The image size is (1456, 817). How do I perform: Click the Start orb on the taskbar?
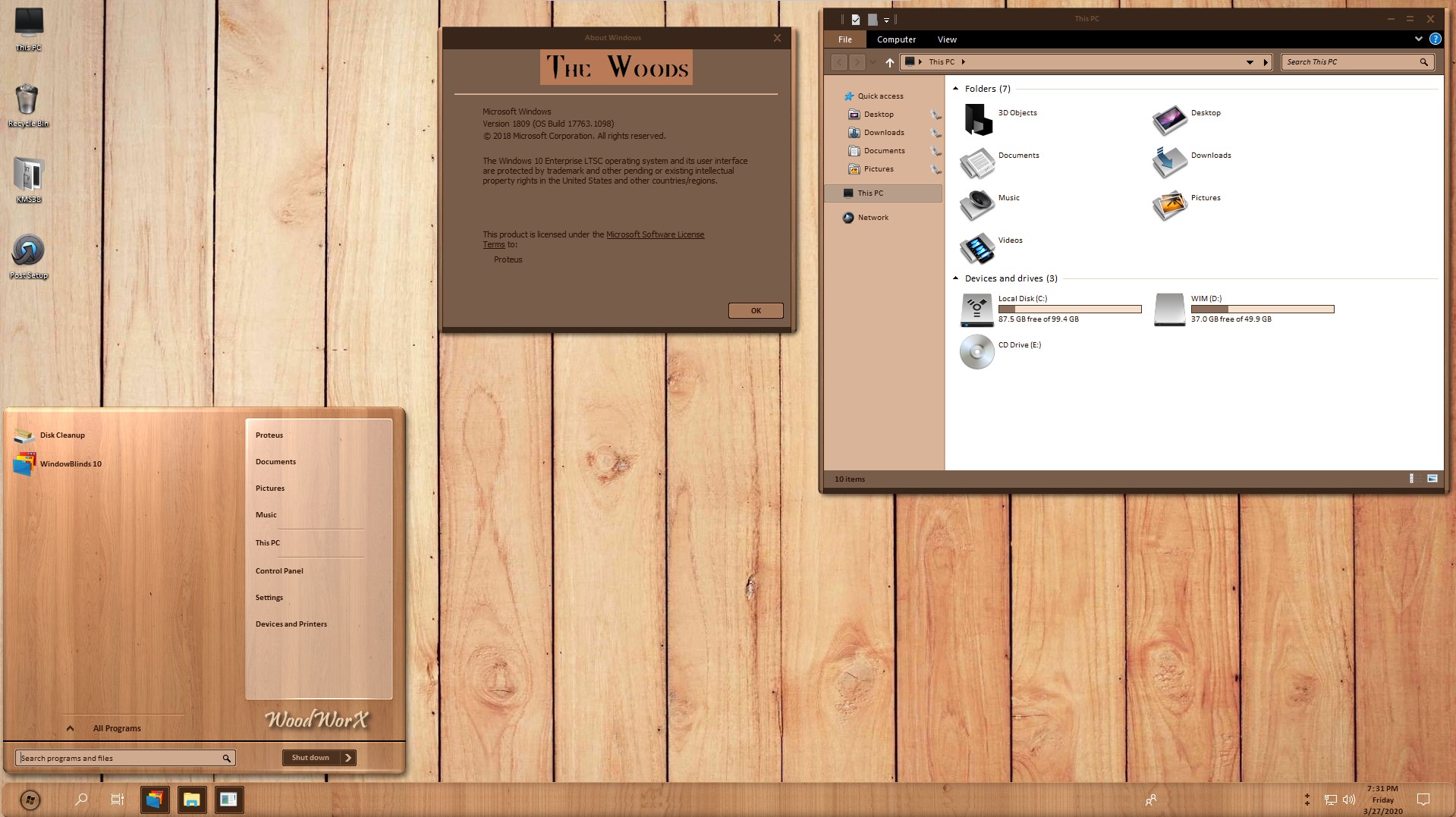tap(30, 800)
